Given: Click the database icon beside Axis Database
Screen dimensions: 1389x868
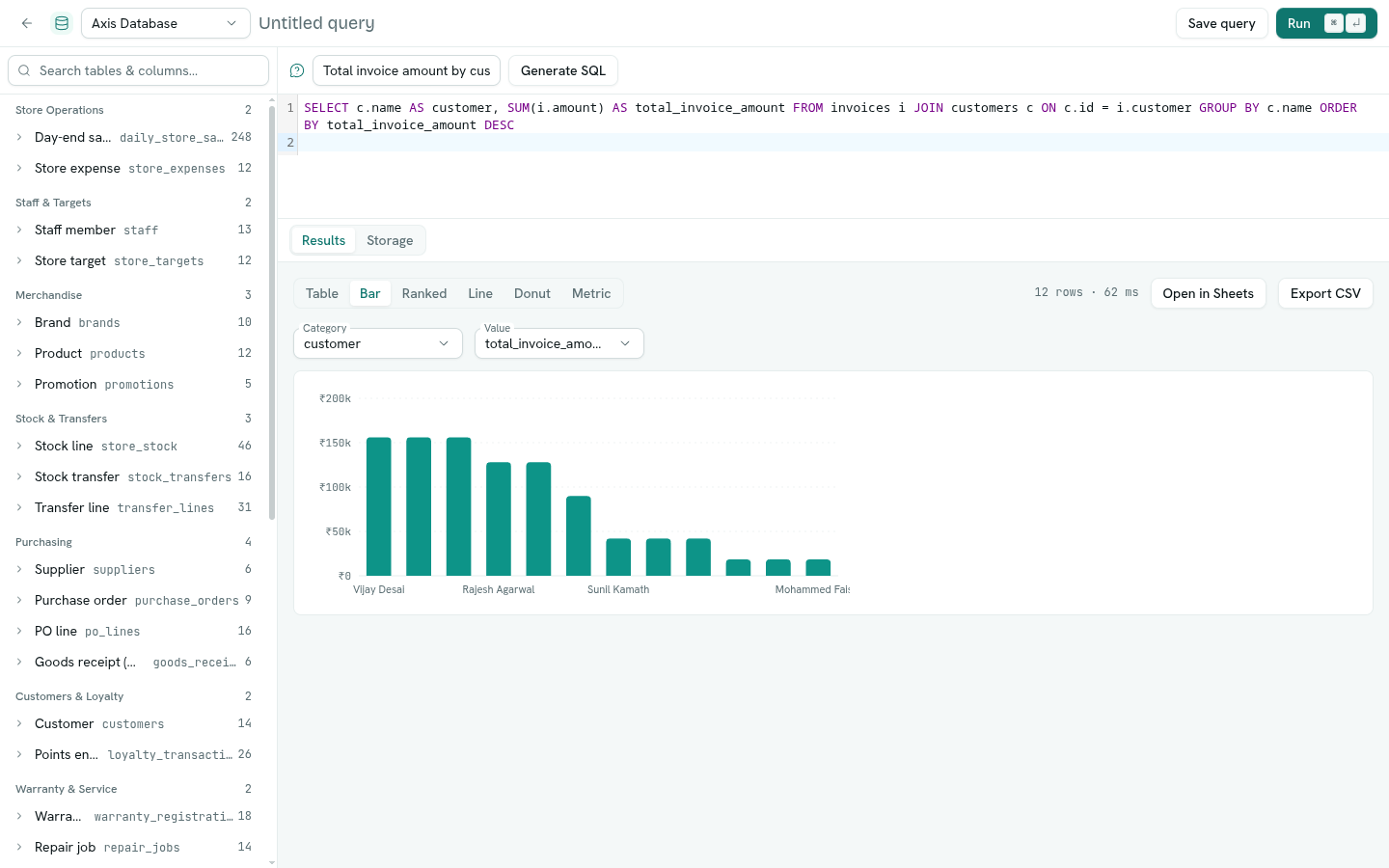Looking at the screenshot, I should tap(62, 23).
